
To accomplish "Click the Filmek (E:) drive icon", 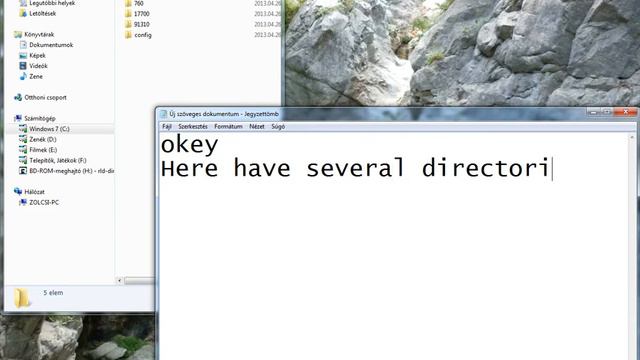I will point(23,150).
